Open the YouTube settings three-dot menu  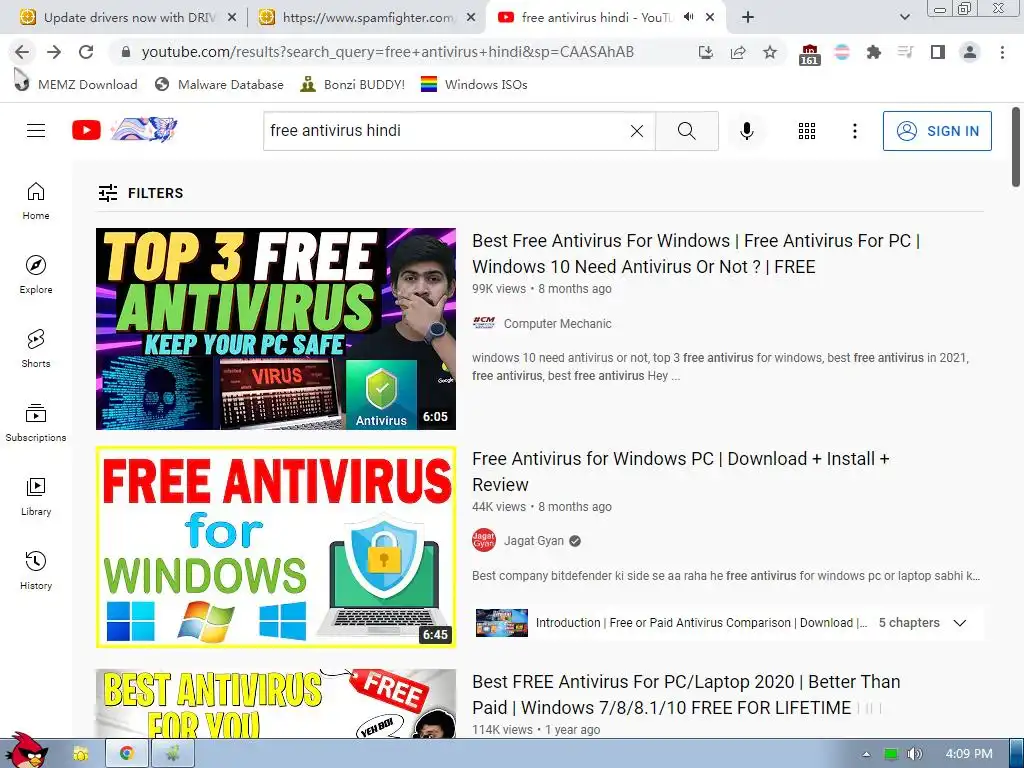click(854, 131)
